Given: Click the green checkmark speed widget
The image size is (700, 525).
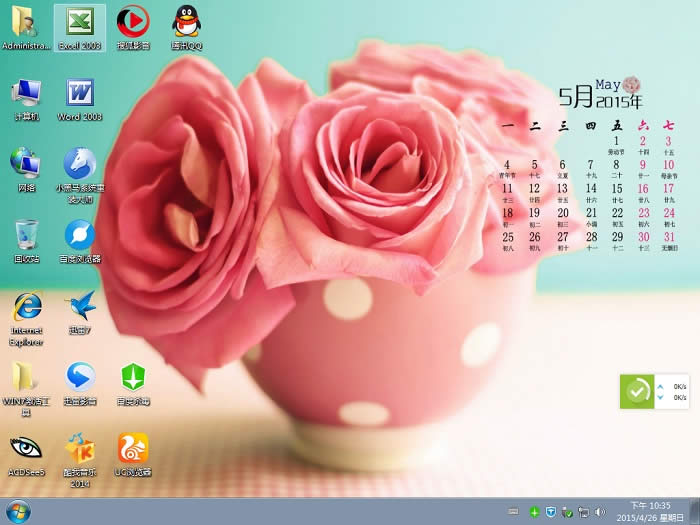Looking at the screenshot, I should [x=637, y=391].
